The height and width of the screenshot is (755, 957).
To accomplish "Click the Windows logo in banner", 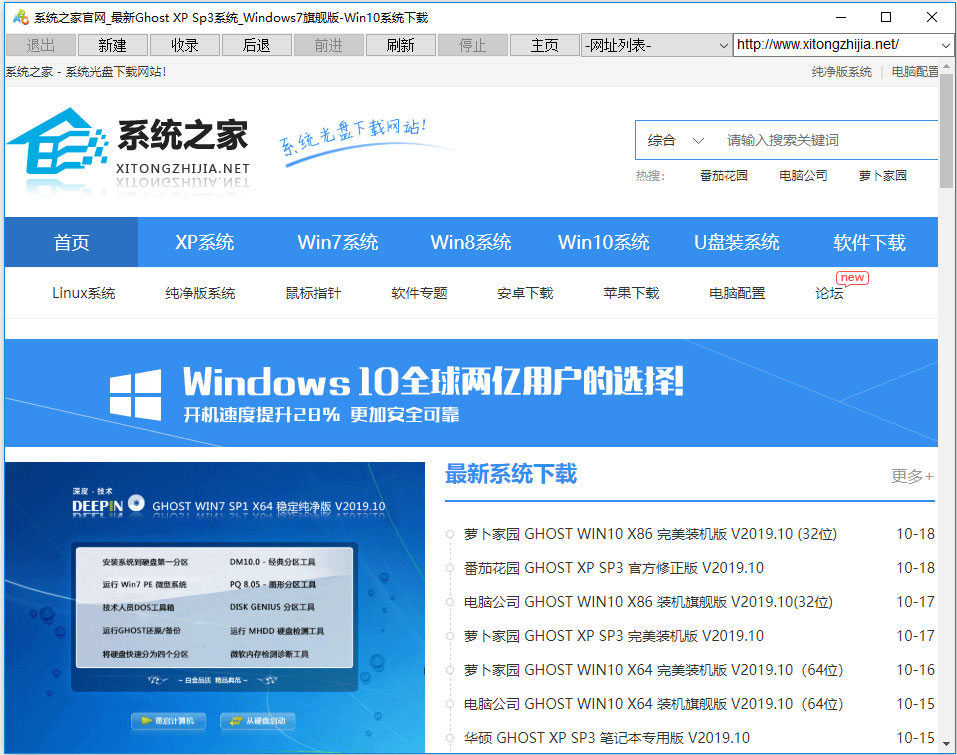I will coord(135,394).
